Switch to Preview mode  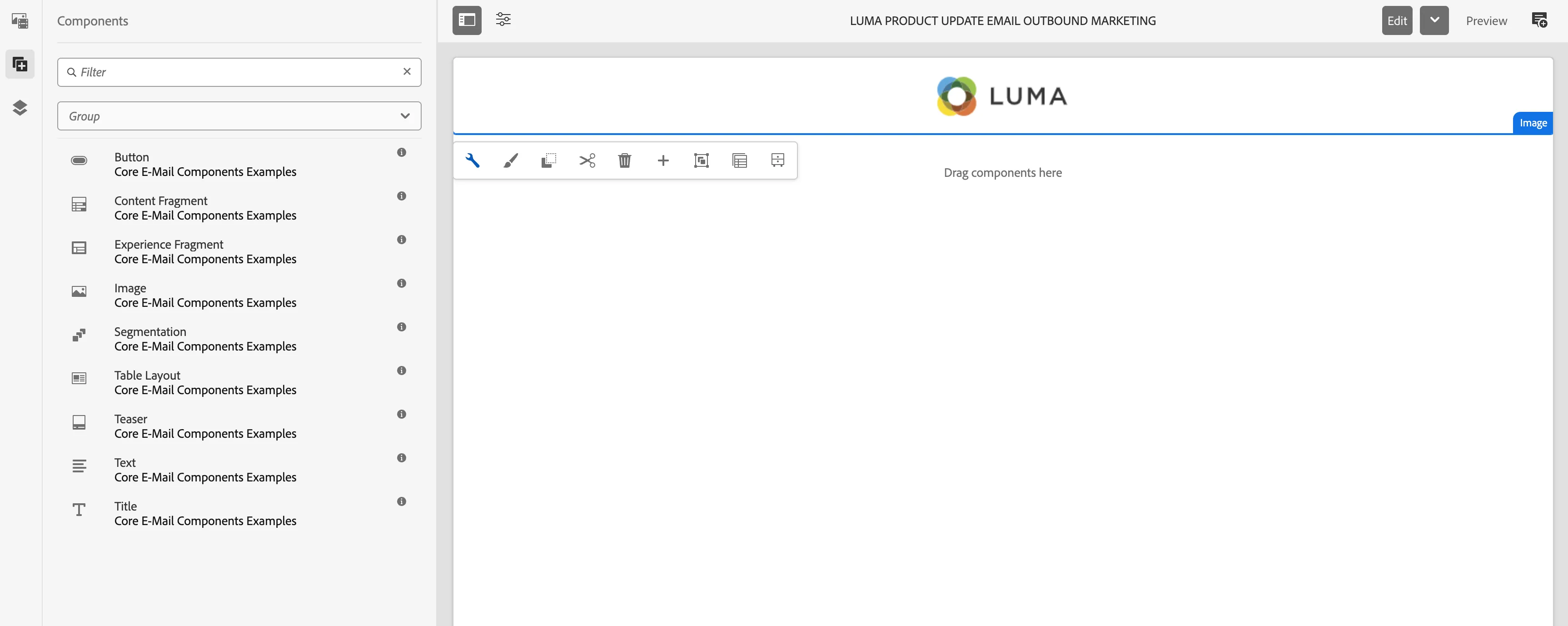[x=1486, y=21]
